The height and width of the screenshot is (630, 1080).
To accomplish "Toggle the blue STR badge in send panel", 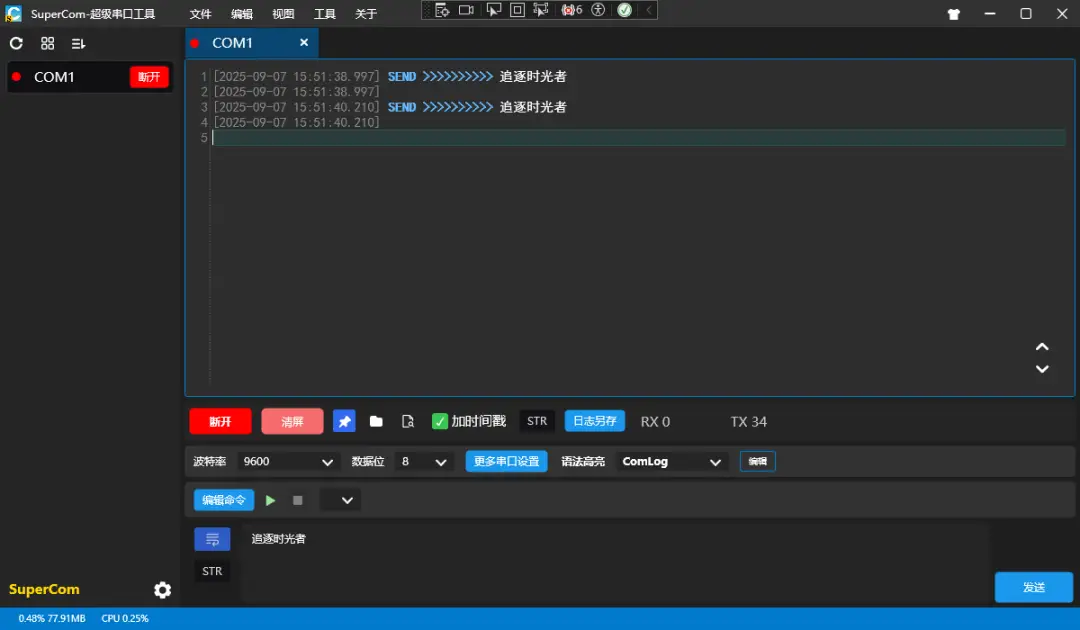I will tap(212, 539).
